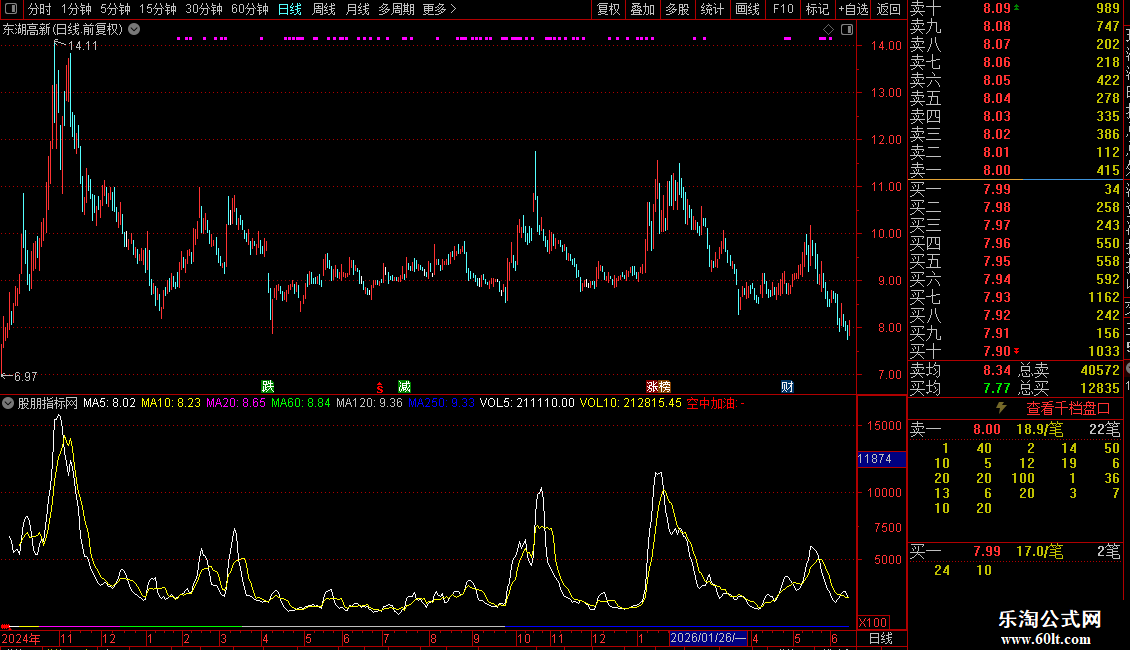Click the 卖十 8.09 order row
Viewport: 1130px width, 650px height.
click(x=1015, y=8)
